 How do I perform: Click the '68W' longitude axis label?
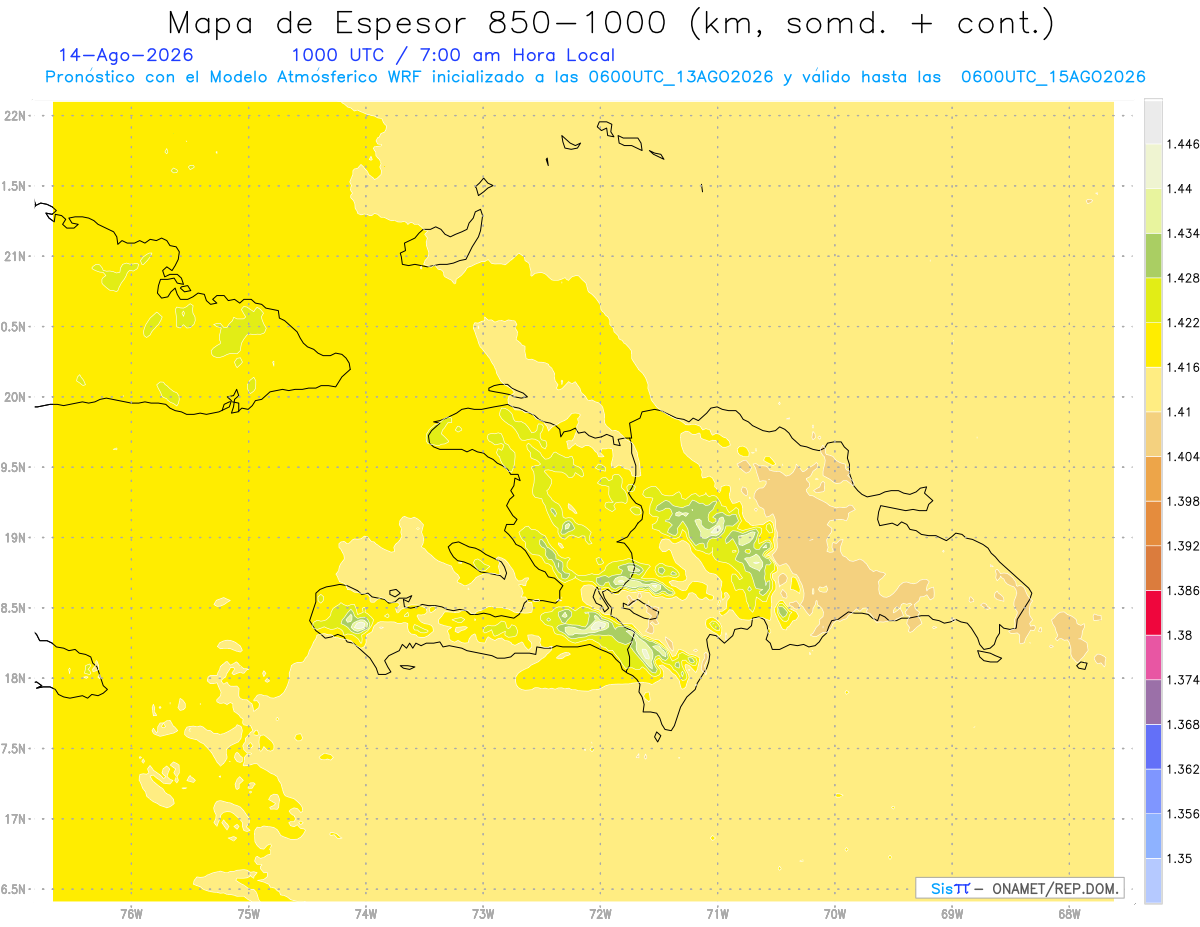click(1069, 914)
